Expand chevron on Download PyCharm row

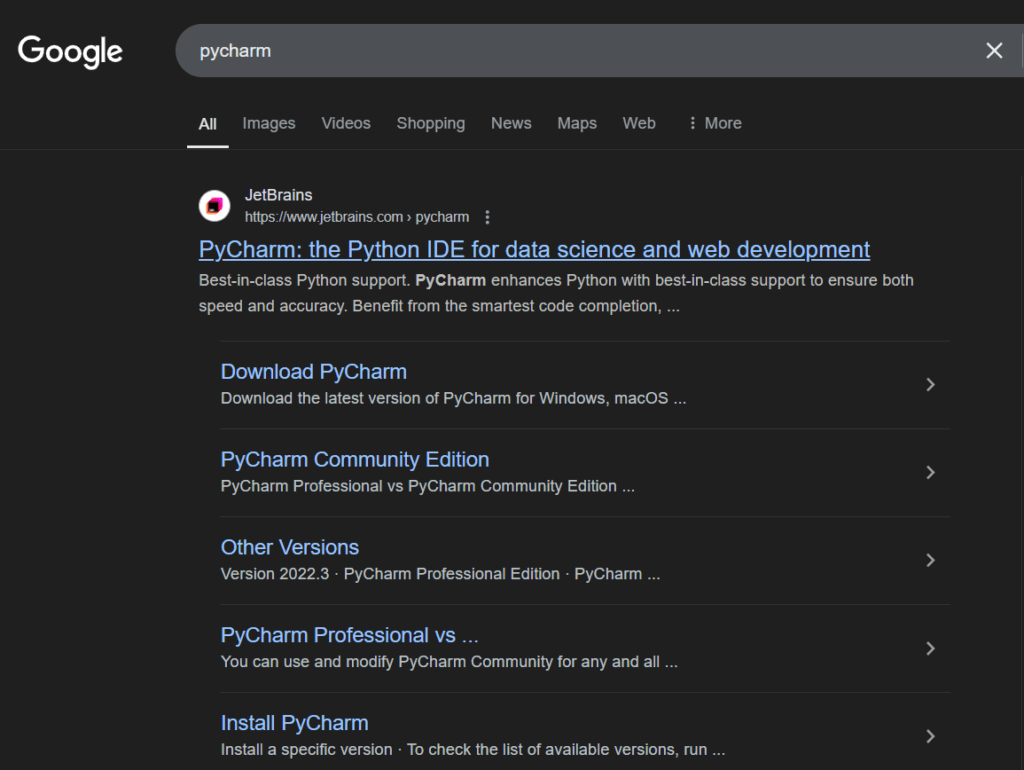coord(931,385)
